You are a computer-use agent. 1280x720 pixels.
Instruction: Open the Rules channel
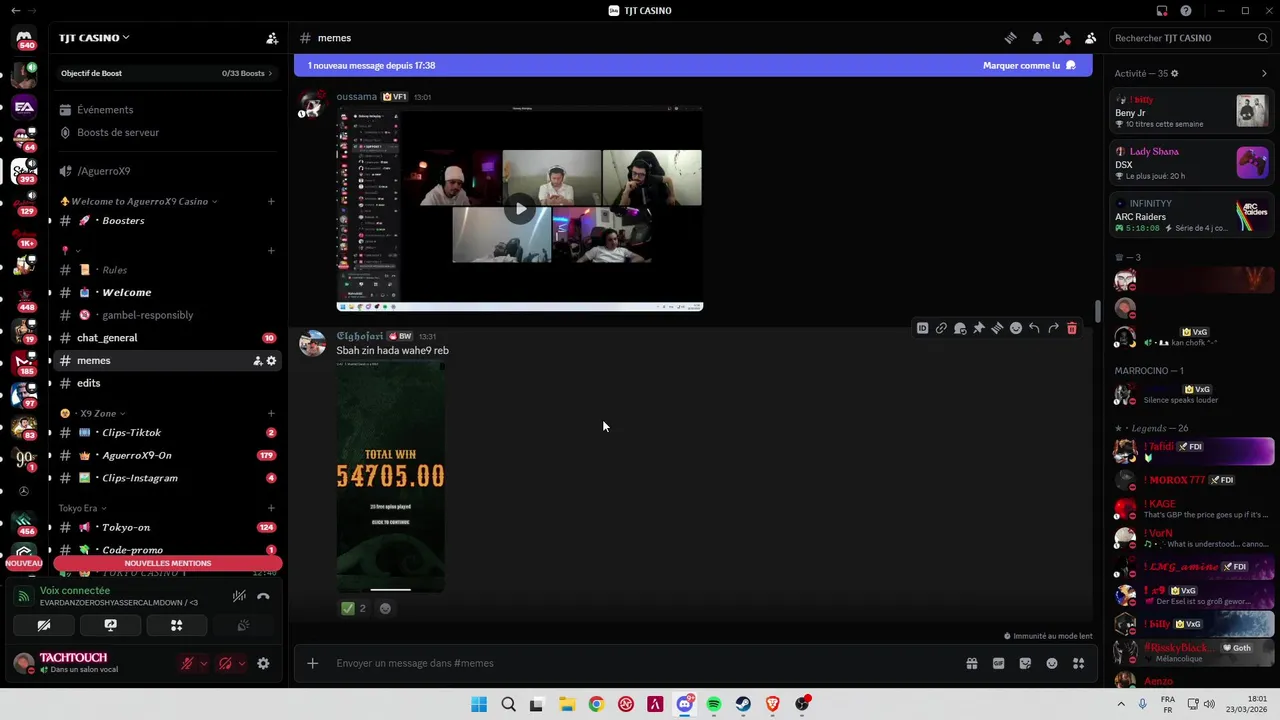(167, 270)
